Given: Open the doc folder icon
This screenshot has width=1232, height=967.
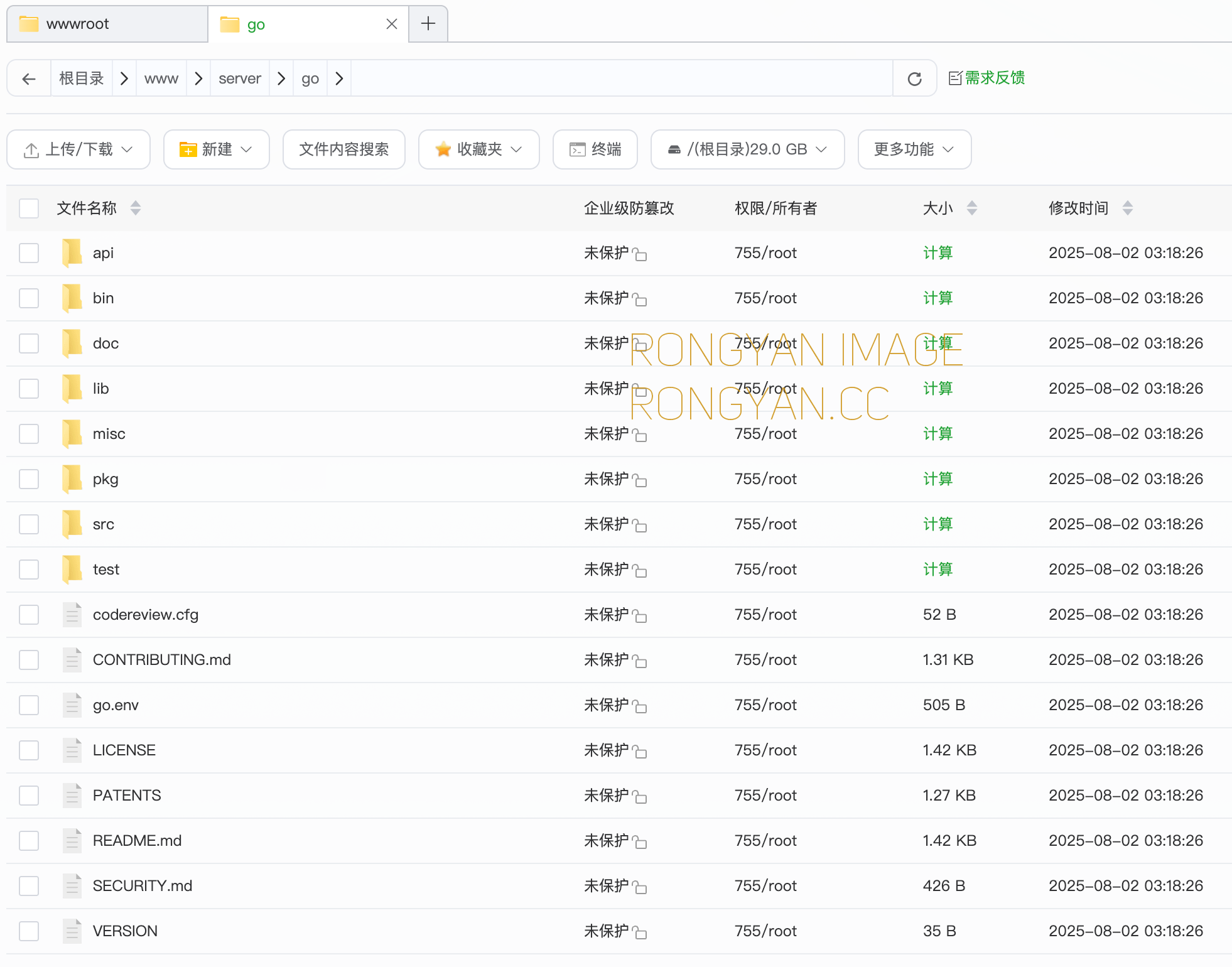Looking at the screenshot, I should (72, 343).
